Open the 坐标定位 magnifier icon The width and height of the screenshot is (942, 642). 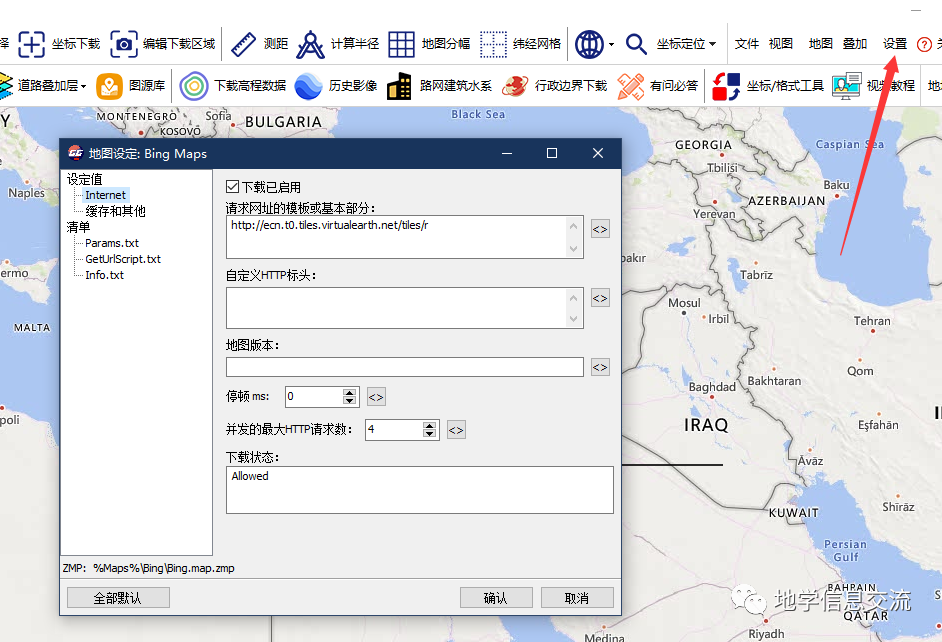coord(636,44)
